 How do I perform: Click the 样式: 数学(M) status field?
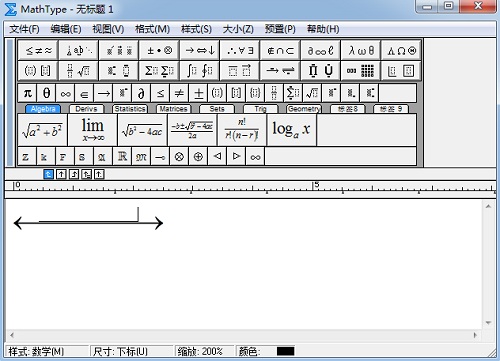(x=47, y=351)
